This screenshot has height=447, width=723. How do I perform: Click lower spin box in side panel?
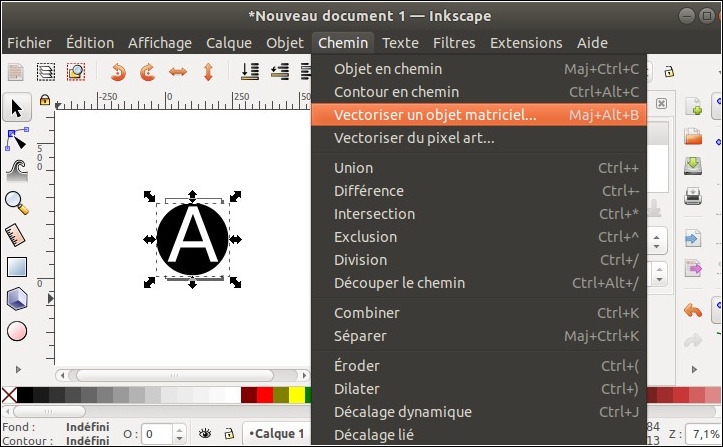tap(658, 274)
